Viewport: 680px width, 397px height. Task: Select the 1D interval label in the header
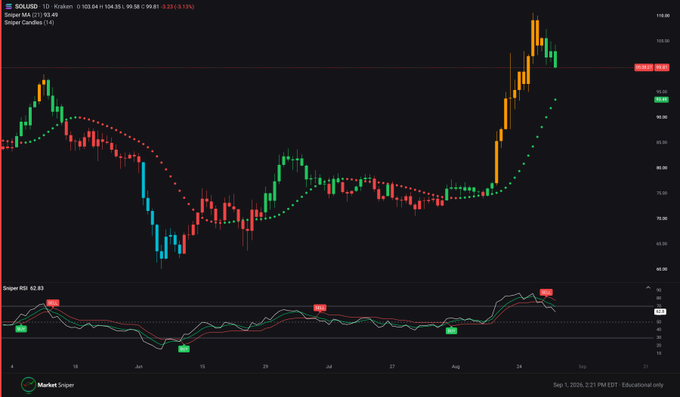coord(46,7)
